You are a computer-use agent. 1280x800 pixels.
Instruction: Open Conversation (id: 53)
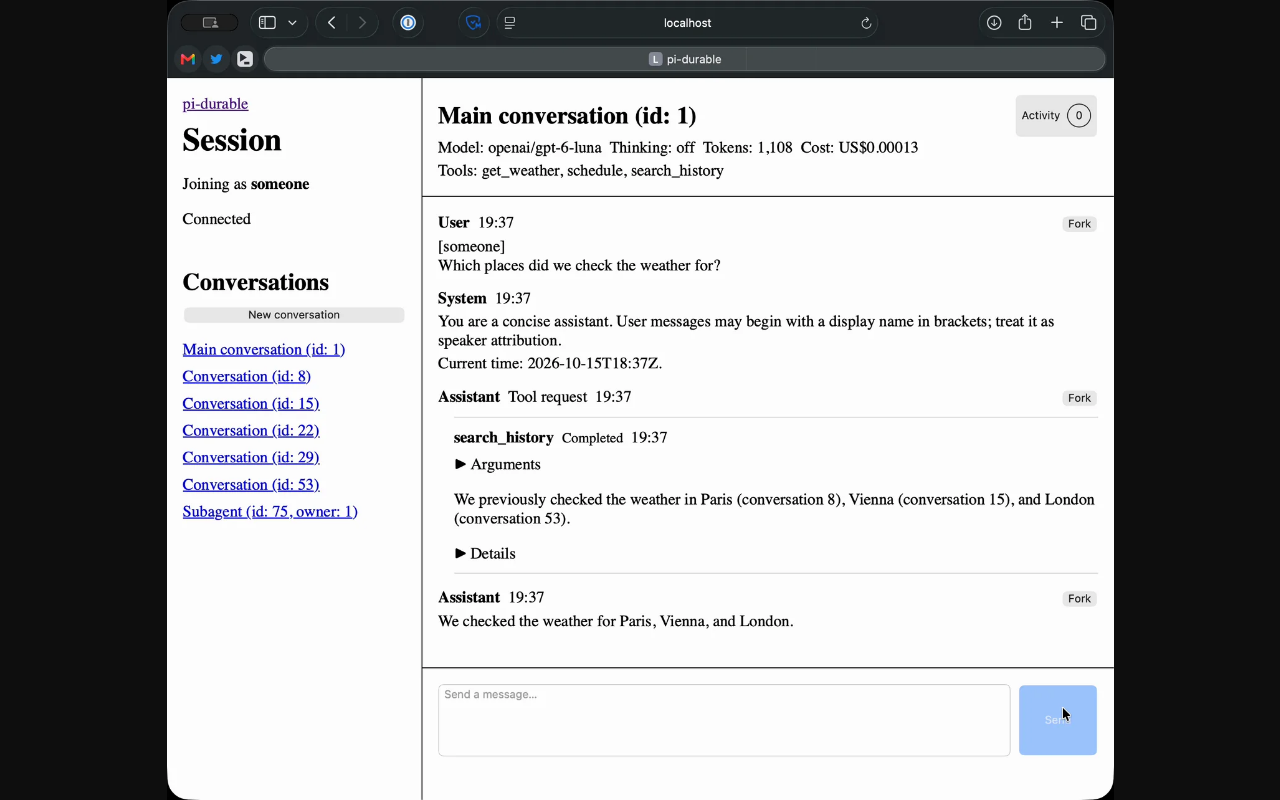251,484
